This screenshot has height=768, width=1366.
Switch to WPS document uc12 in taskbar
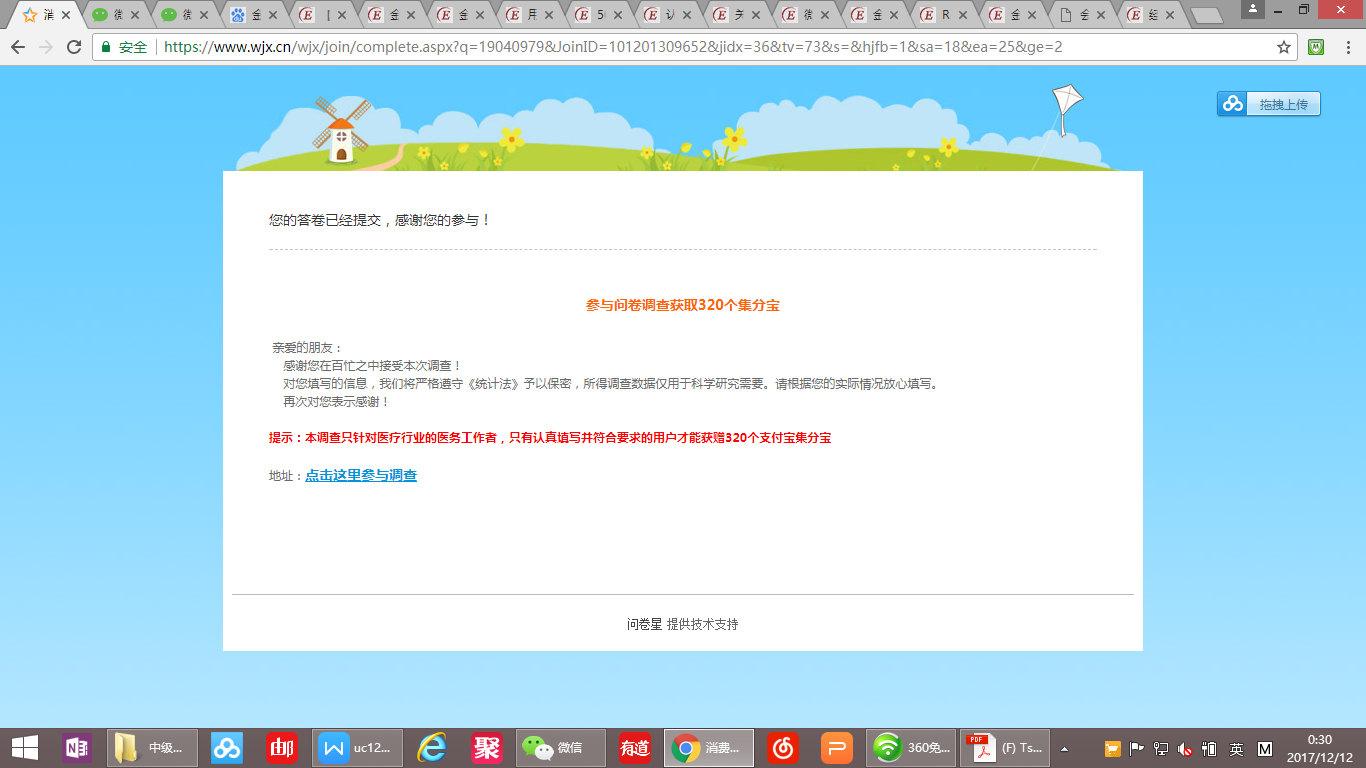359,748
